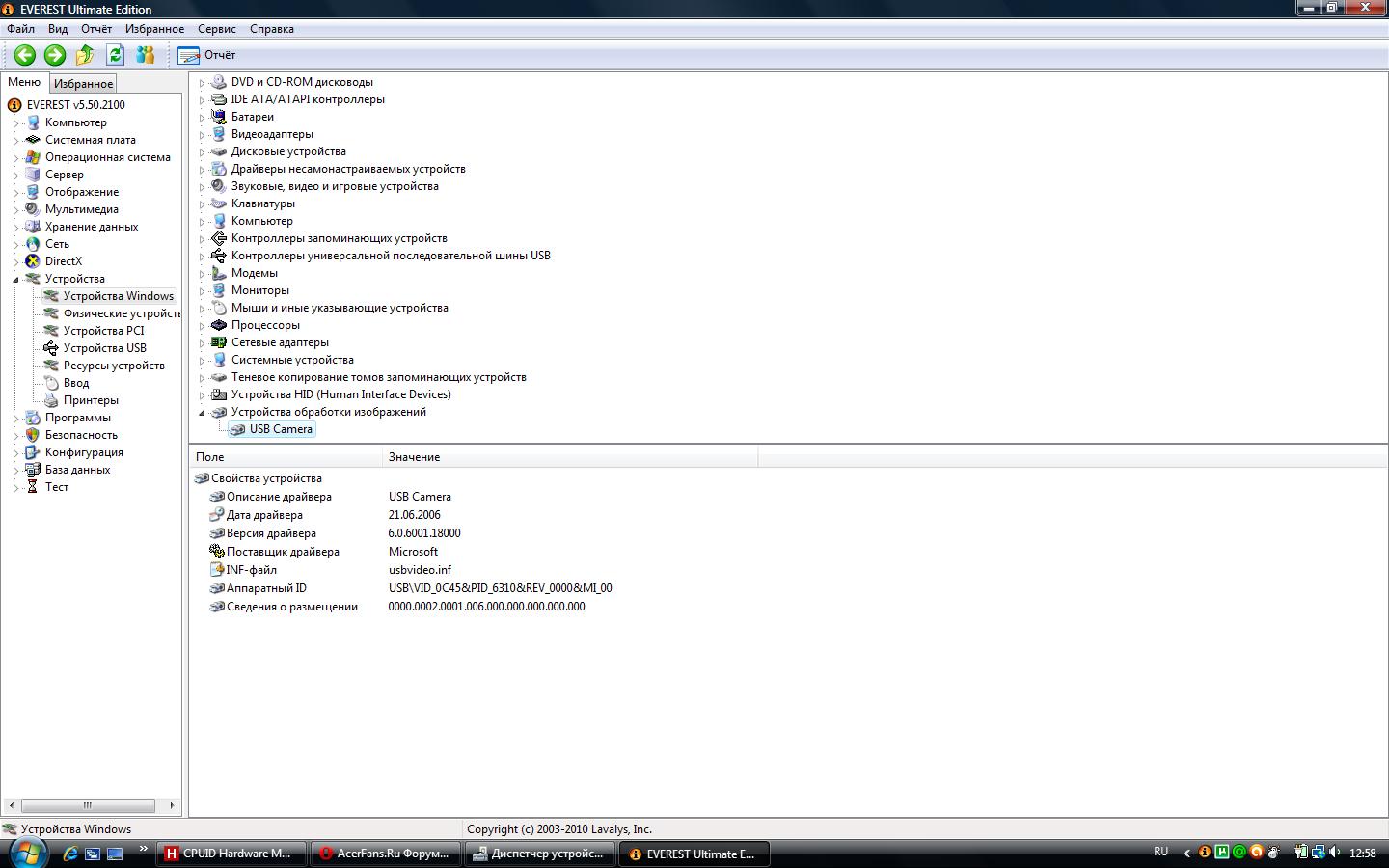Screen dimensions: 1389x868
Task: Click the Хранение данных storage icon
Action: point(33,227)
